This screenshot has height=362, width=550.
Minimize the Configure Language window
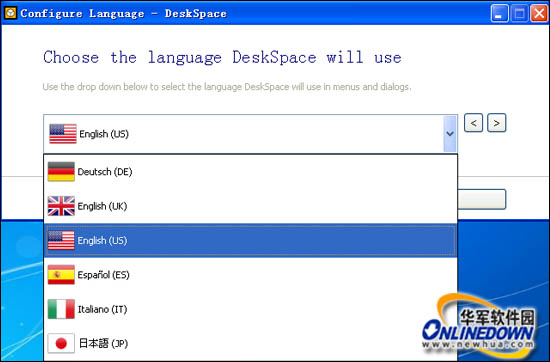point(499,13)
